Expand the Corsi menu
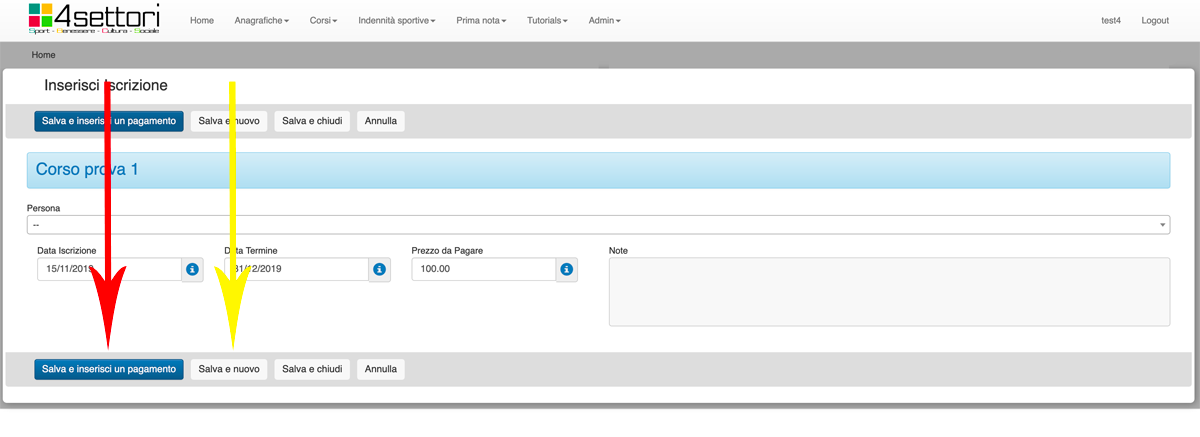Viewport: 1200px width, 437px height. click(x=323, y=21)
